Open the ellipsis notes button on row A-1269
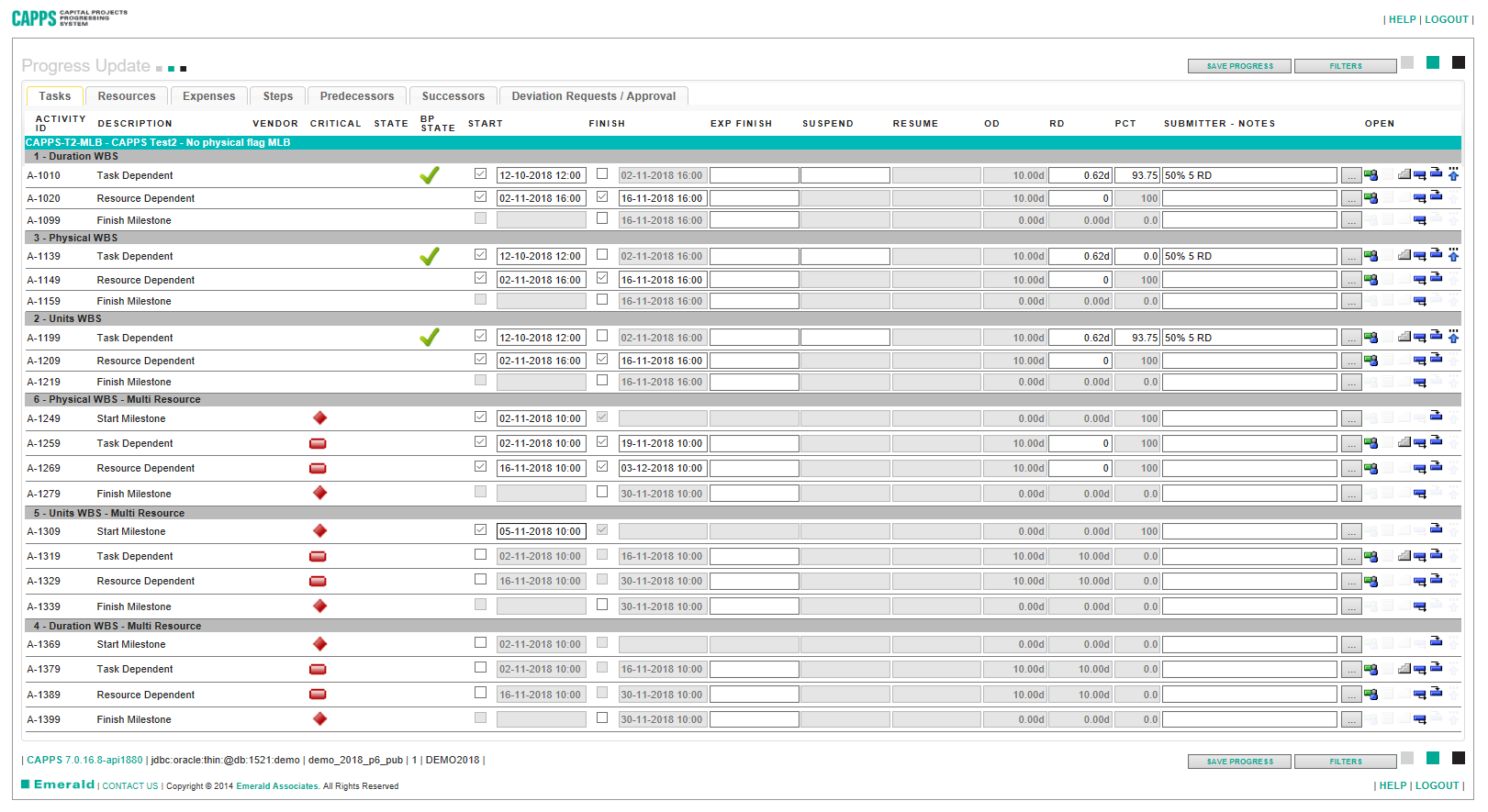The height and width of the screenshot is (812, 1488). 1350,469
